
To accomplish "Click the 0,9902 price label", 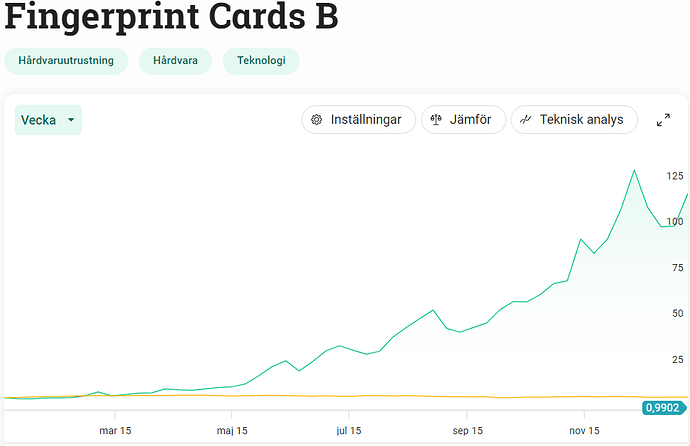I will pyautogui.click(x=663, y=408).
